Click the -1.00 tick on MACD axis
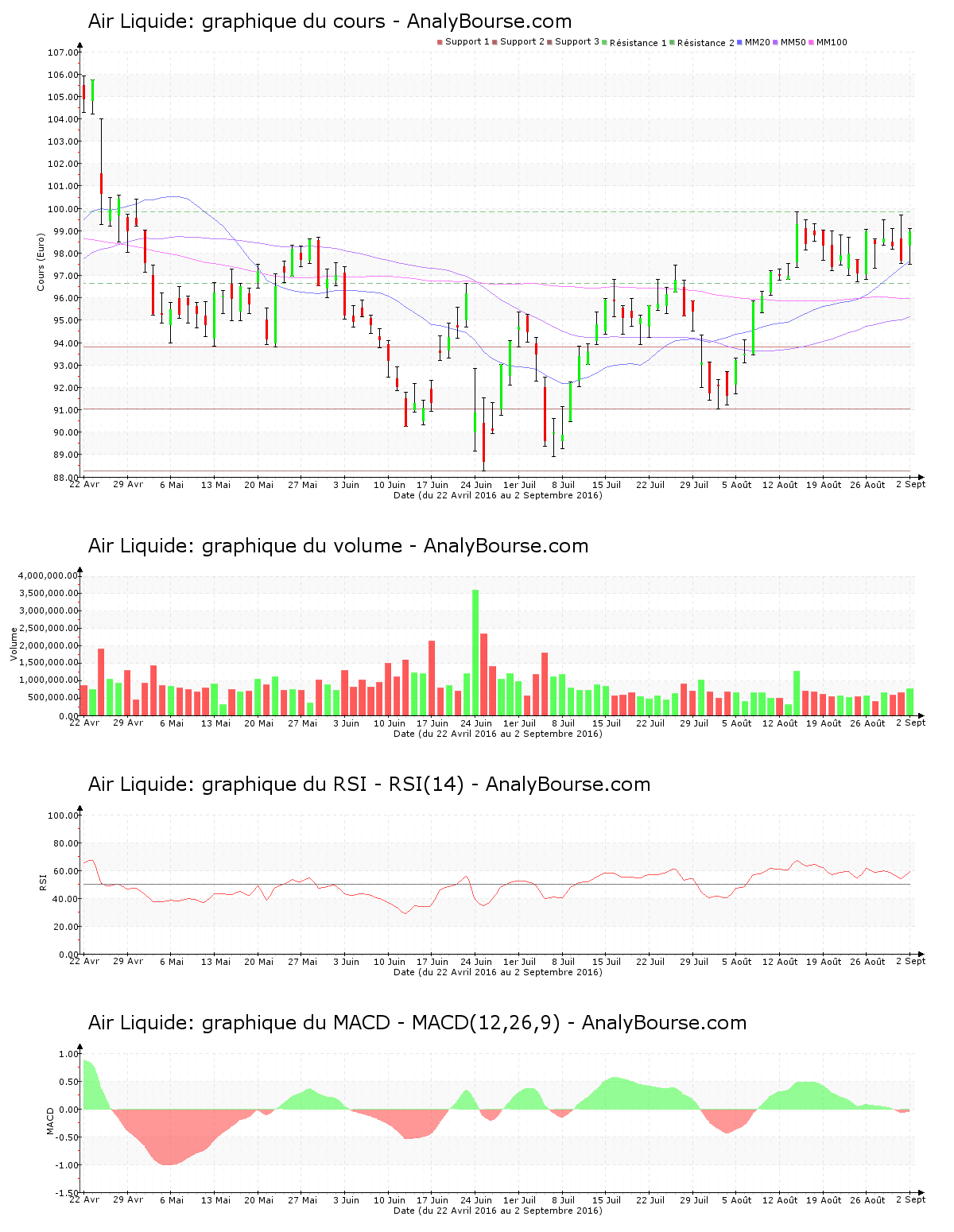954x1232 pixels. coord(65,1165)
